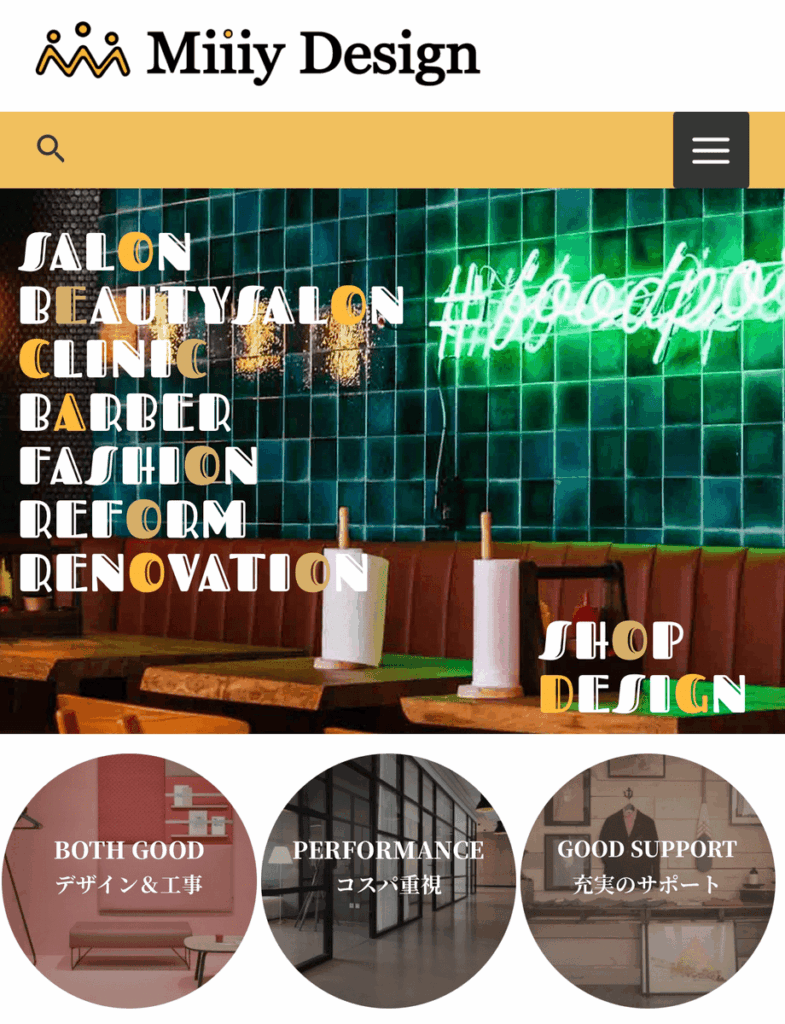
Task: Click the Miiiy Design site title
Action: (313, 56)
